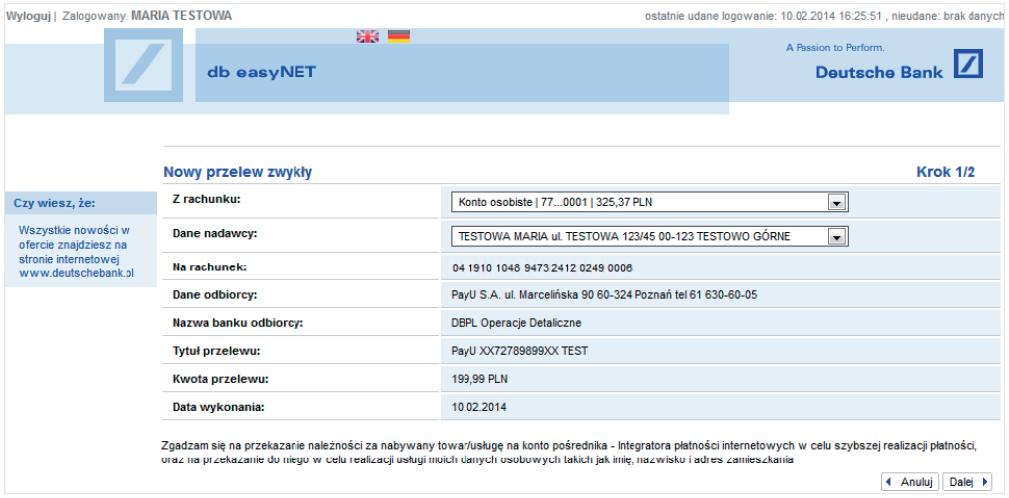This screenshot has height=498, width=1009.
Task: Click the db easyNET slash logo
Action: click(x=143, y=65)
